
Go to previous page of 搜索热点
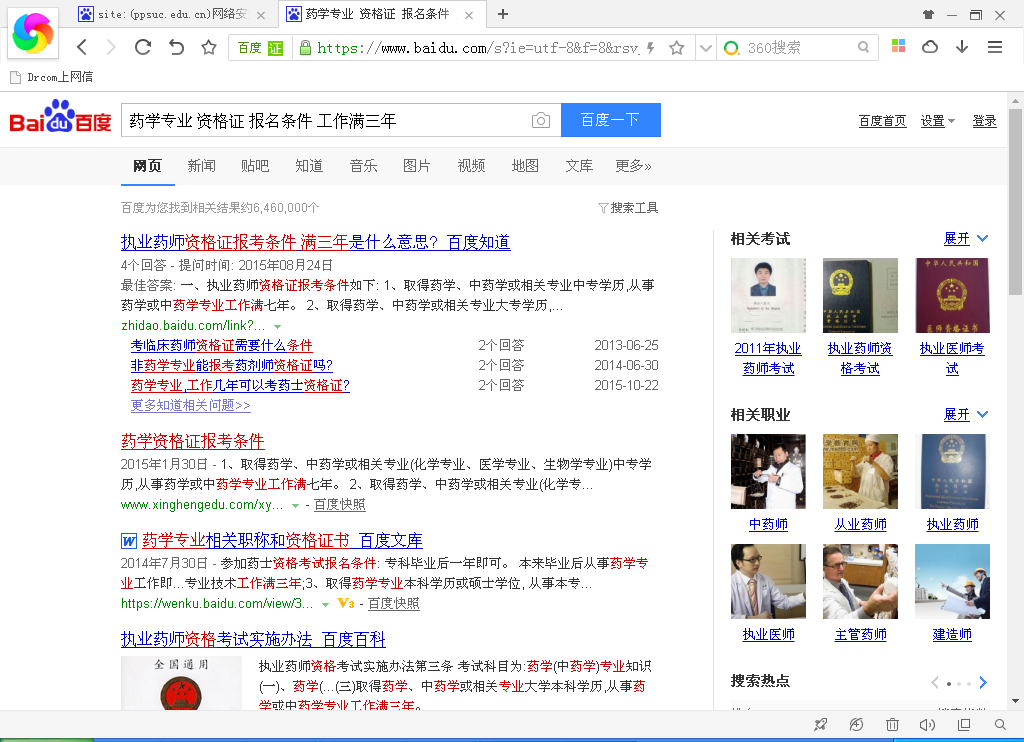[x=935, y=683]
